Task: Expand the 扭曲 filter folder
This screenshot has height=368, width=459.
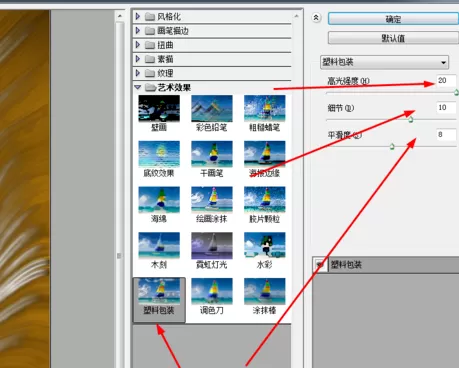Action: point(138,45)
